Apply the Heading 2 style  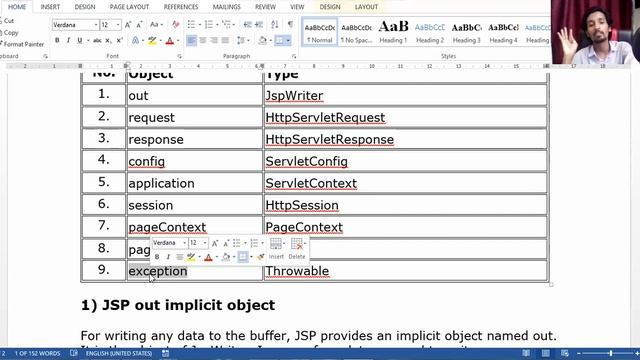click(x=430, y=32)
